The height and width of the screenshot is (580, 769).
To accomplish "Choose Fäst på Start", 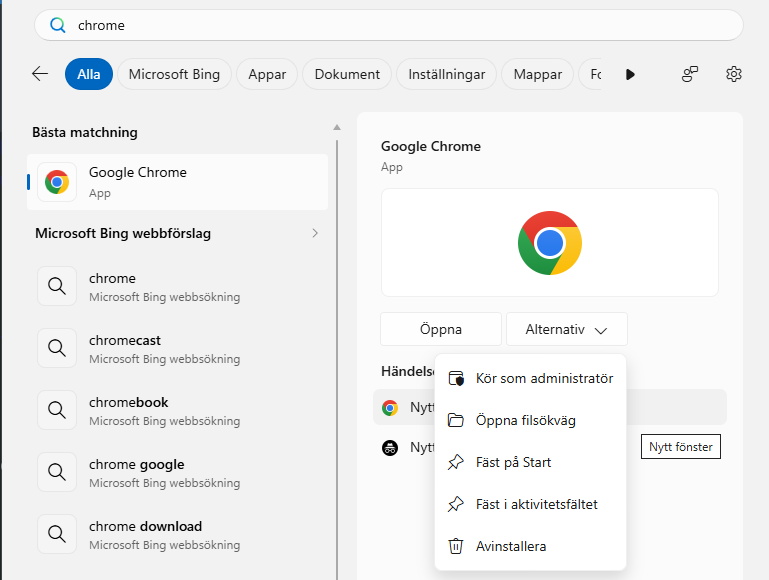I will coord(530,462).
